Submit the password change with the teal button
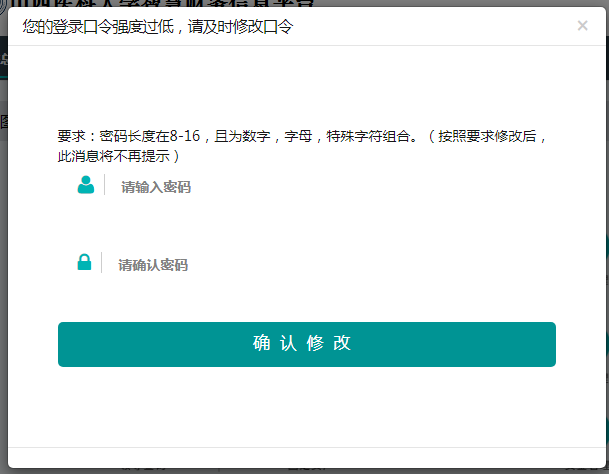The image size is (609, 474). pyautogui.click(x=306, y=344)
